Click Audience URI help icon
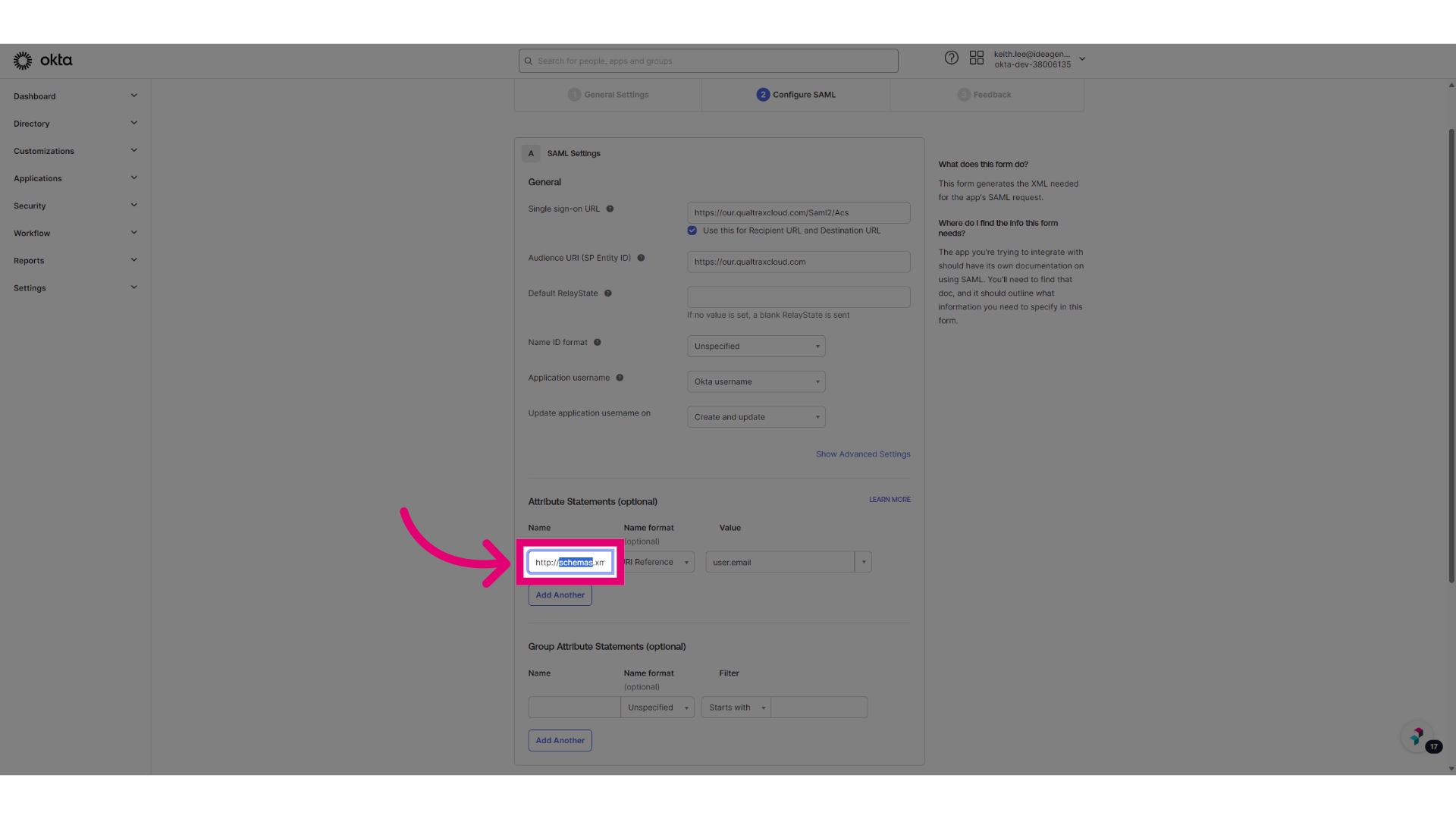 641,258
